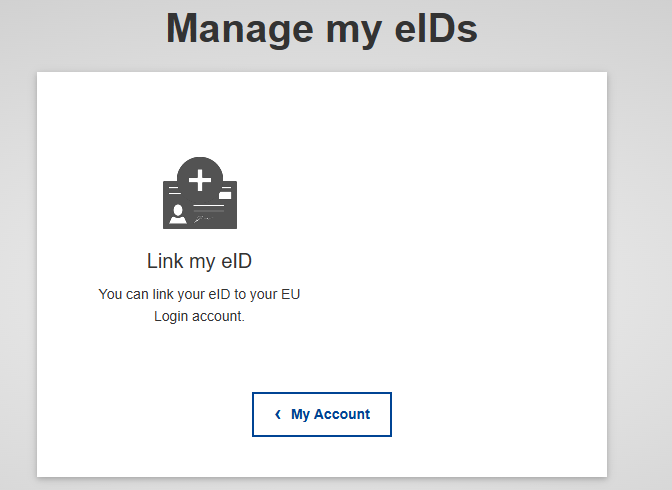Click the 'Login account.' text line
This screenshot has height=490, width=672.
(199, 316)
